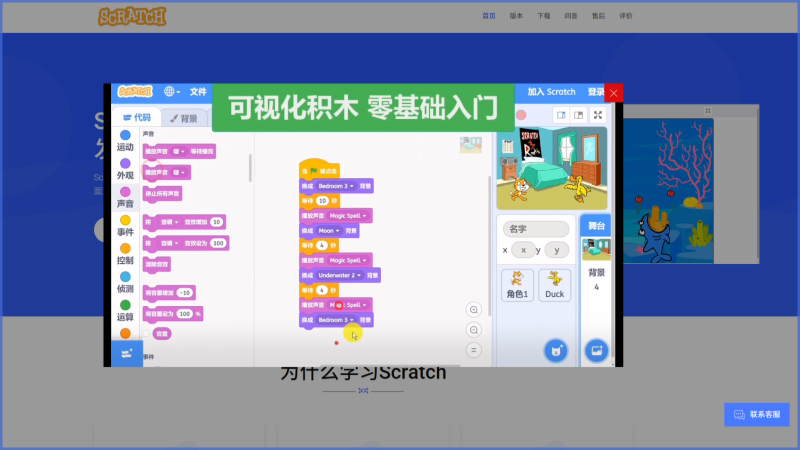Click the 加入 Scratch link
Viewport: 800px width, 450px height.
click(x=552, y=92)
